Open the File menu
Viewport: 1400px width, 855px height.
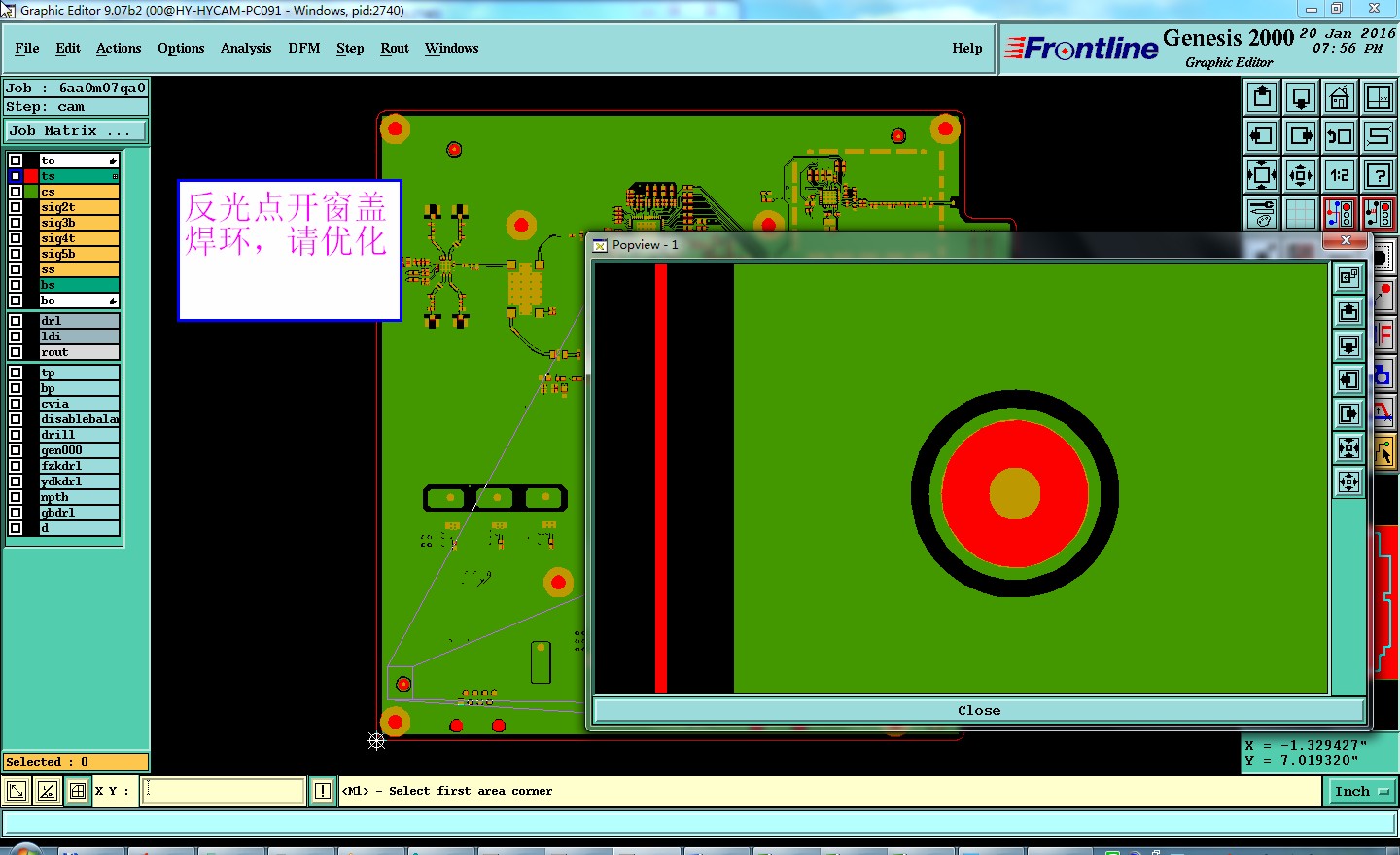(27, 48)
